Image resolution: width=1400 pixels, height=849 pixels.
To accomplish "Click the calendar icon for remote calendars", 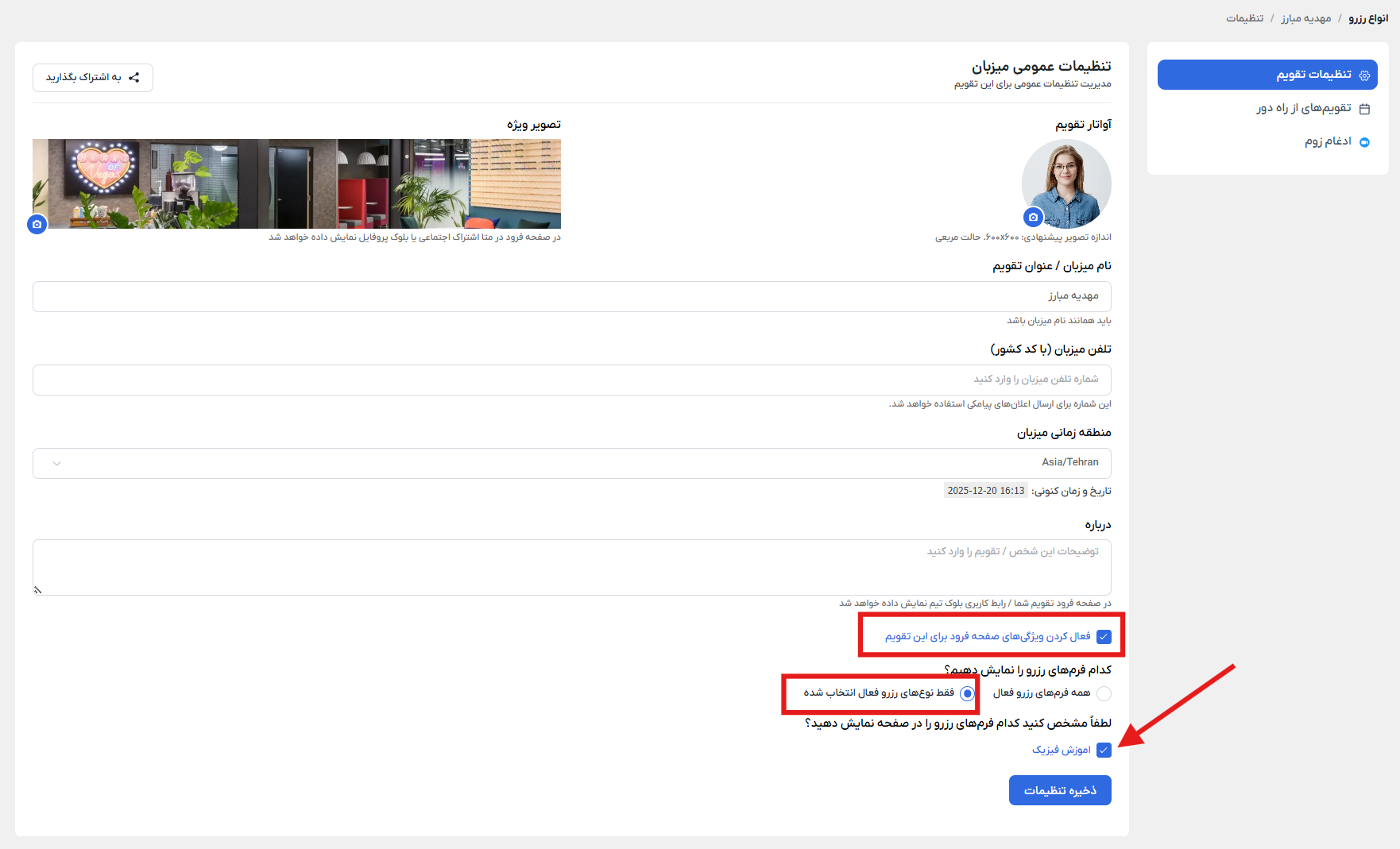I will pos(1364,109).
